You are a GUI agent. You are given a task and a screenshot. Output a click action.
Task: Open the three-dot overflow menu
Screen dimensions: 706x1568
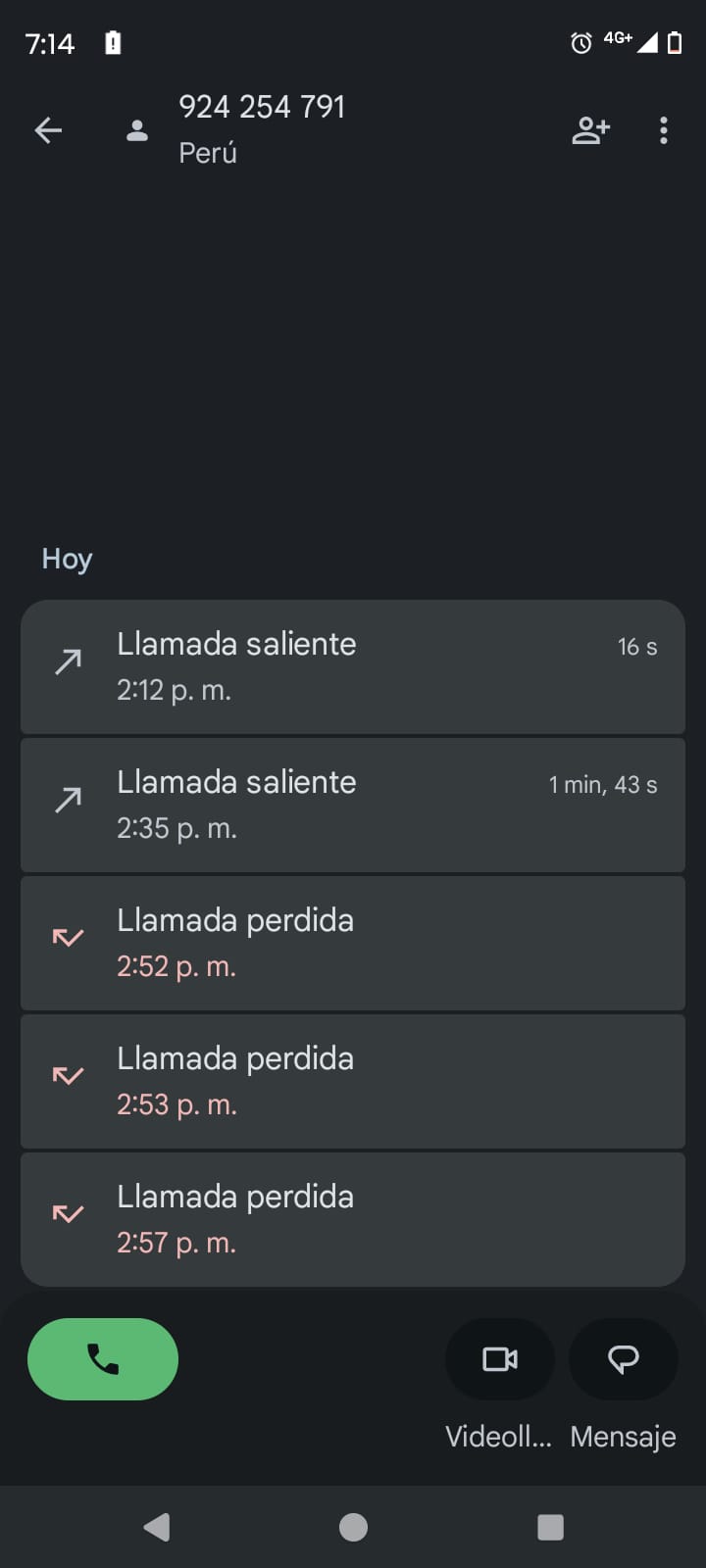point(664,130)
